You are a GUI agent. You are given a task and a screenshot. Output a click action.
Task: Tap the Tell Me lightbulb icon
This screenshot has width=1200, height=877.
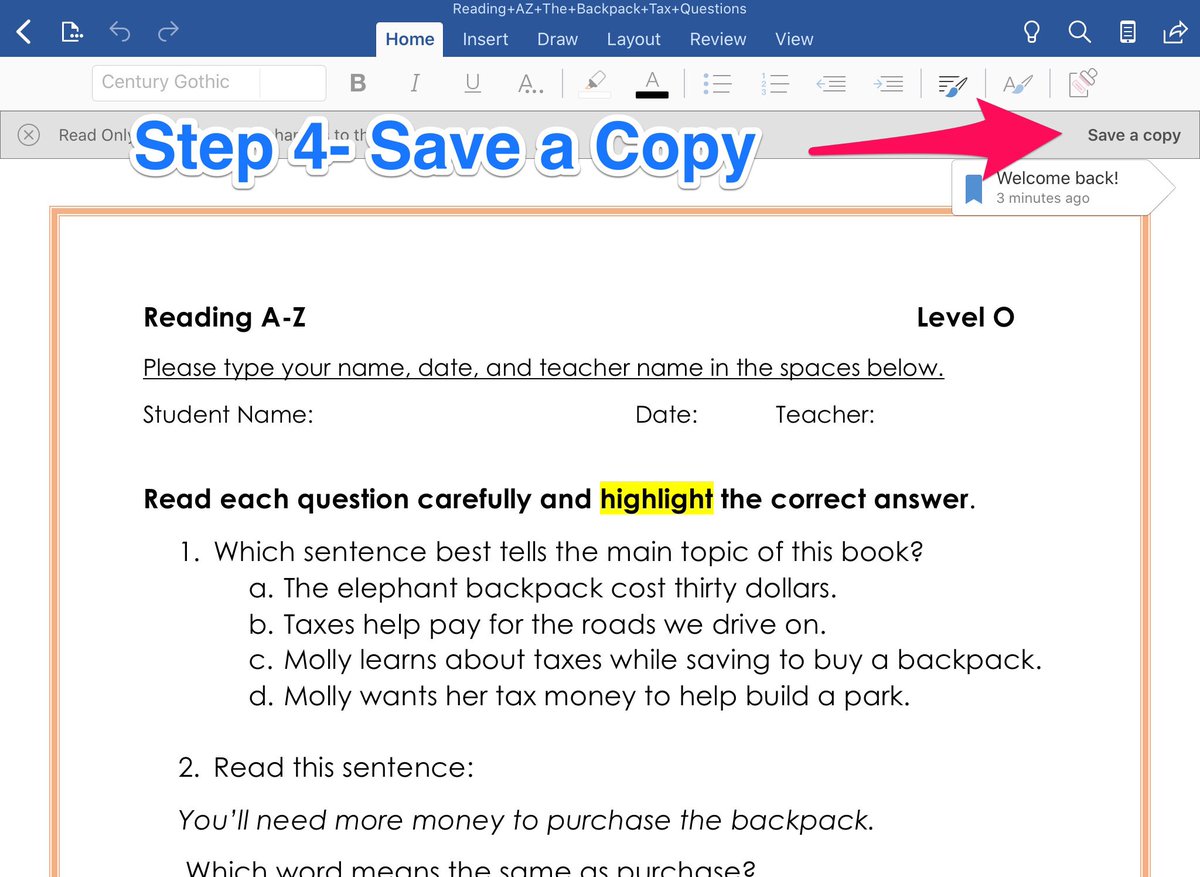[1032, 33]
